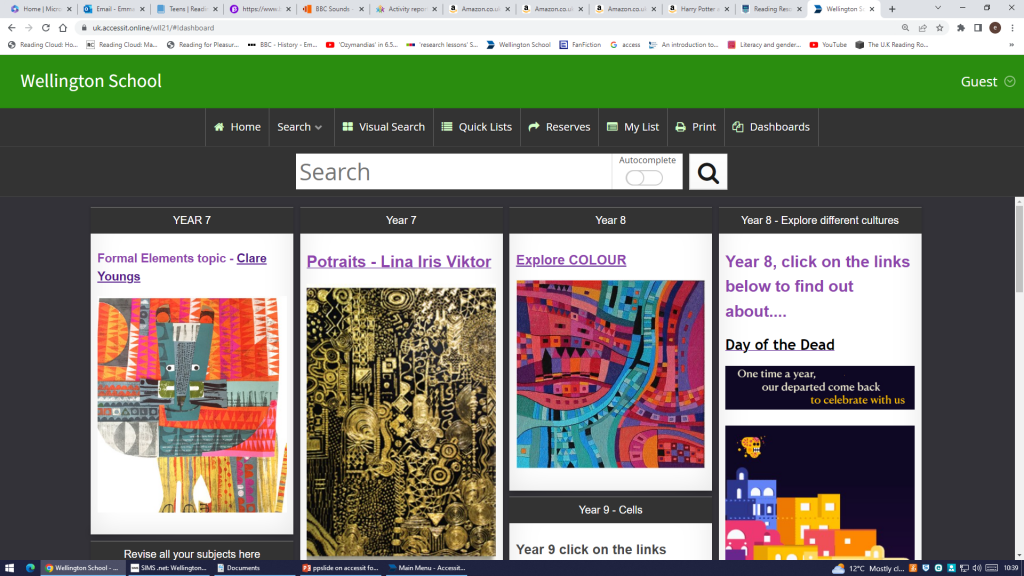
Task: Open the browser side panel icon
Action: pyautogui.click(x=978, y=27)
